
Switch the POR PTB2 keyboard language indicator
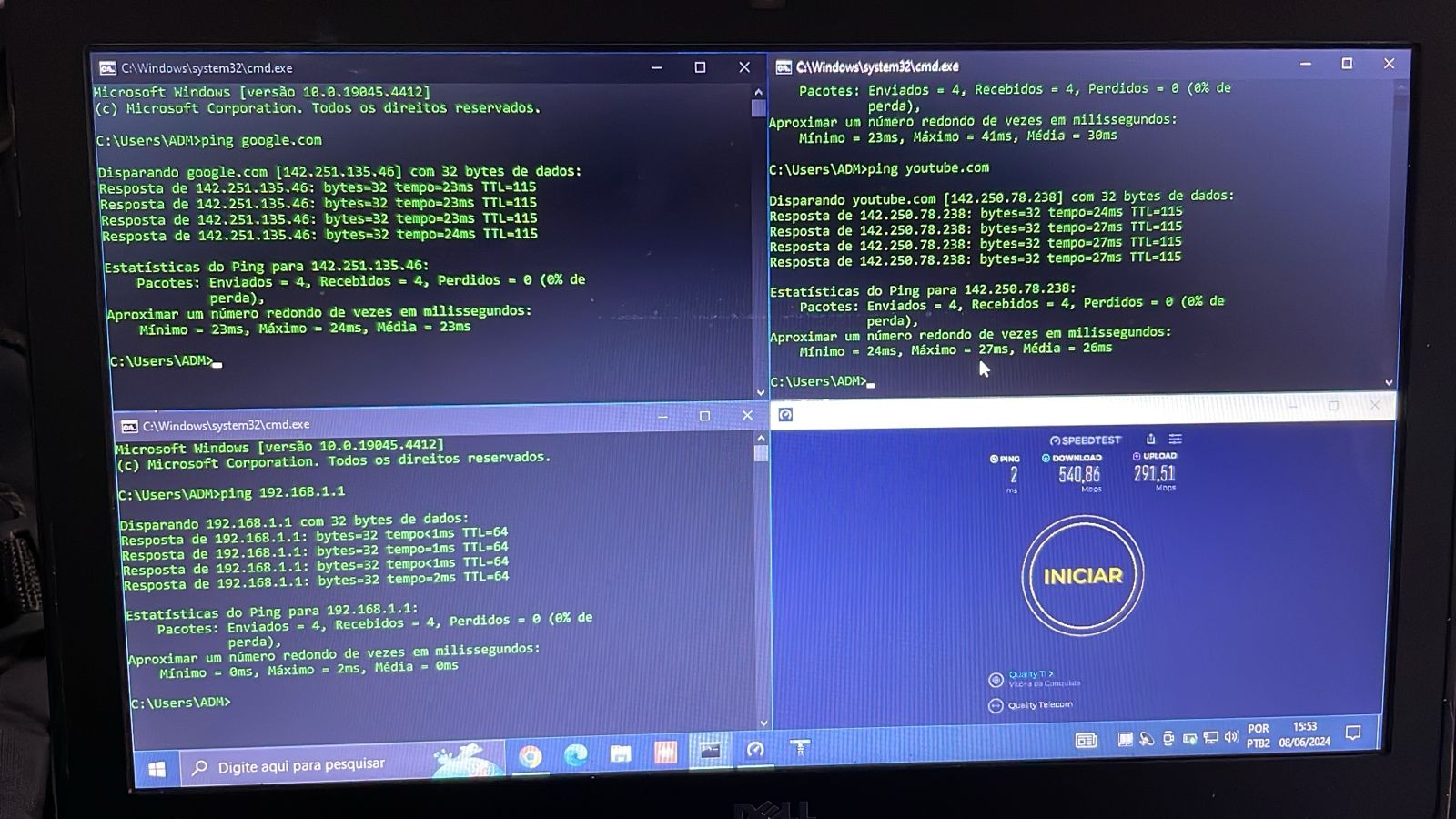pyautogui.click(x=1259, y=736)
